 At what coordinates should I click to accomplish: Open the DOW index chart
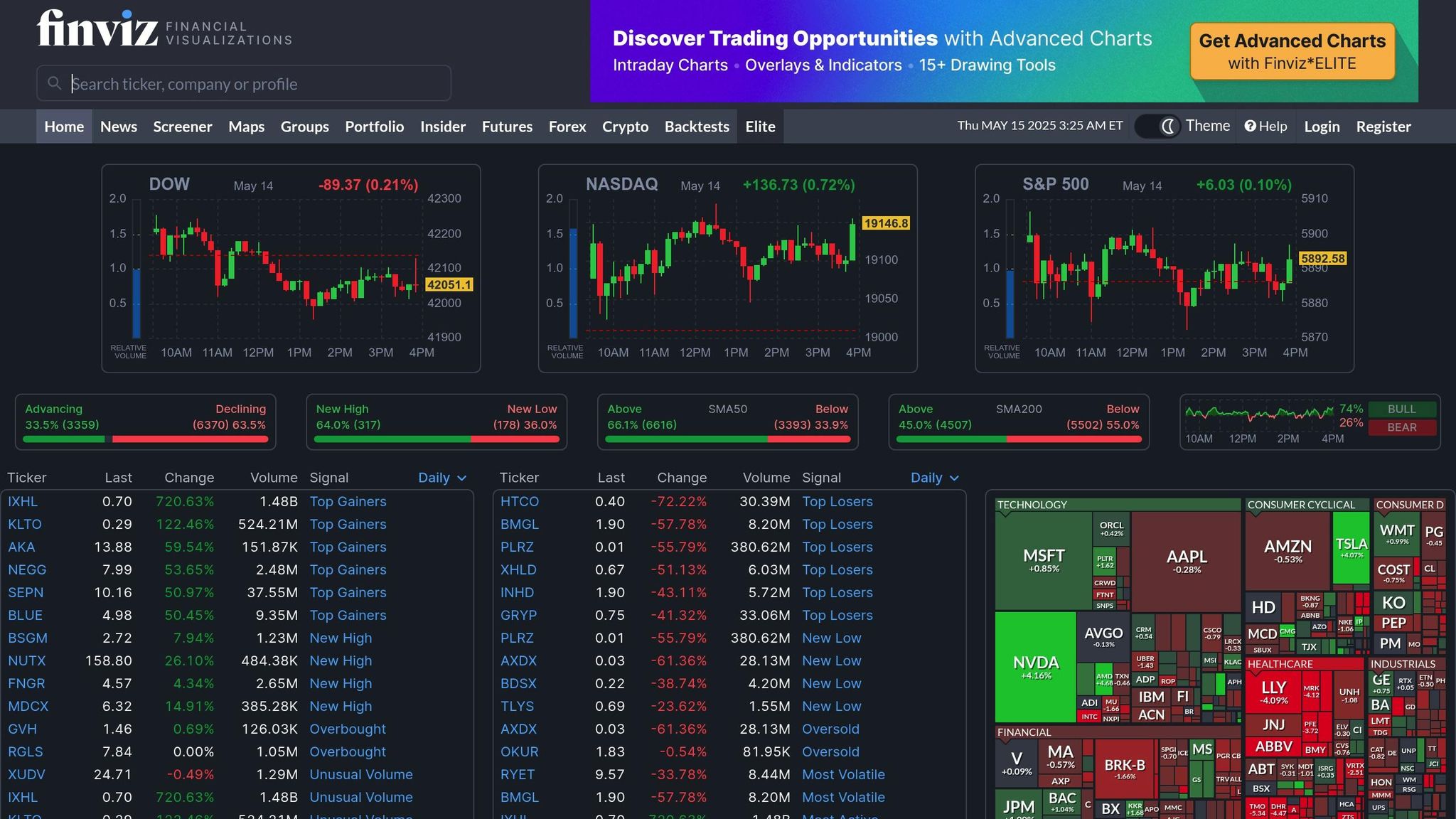[291, 269]
